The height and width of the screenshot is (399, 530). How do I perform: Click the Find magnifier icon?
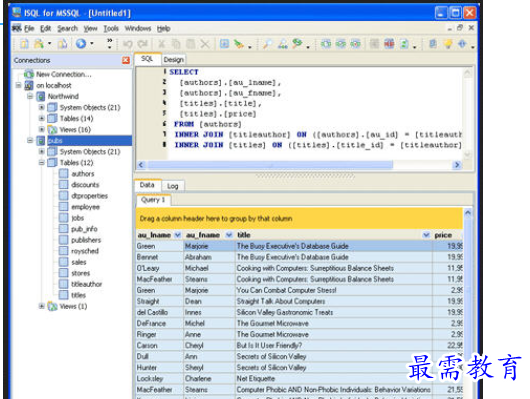[267, 44]
